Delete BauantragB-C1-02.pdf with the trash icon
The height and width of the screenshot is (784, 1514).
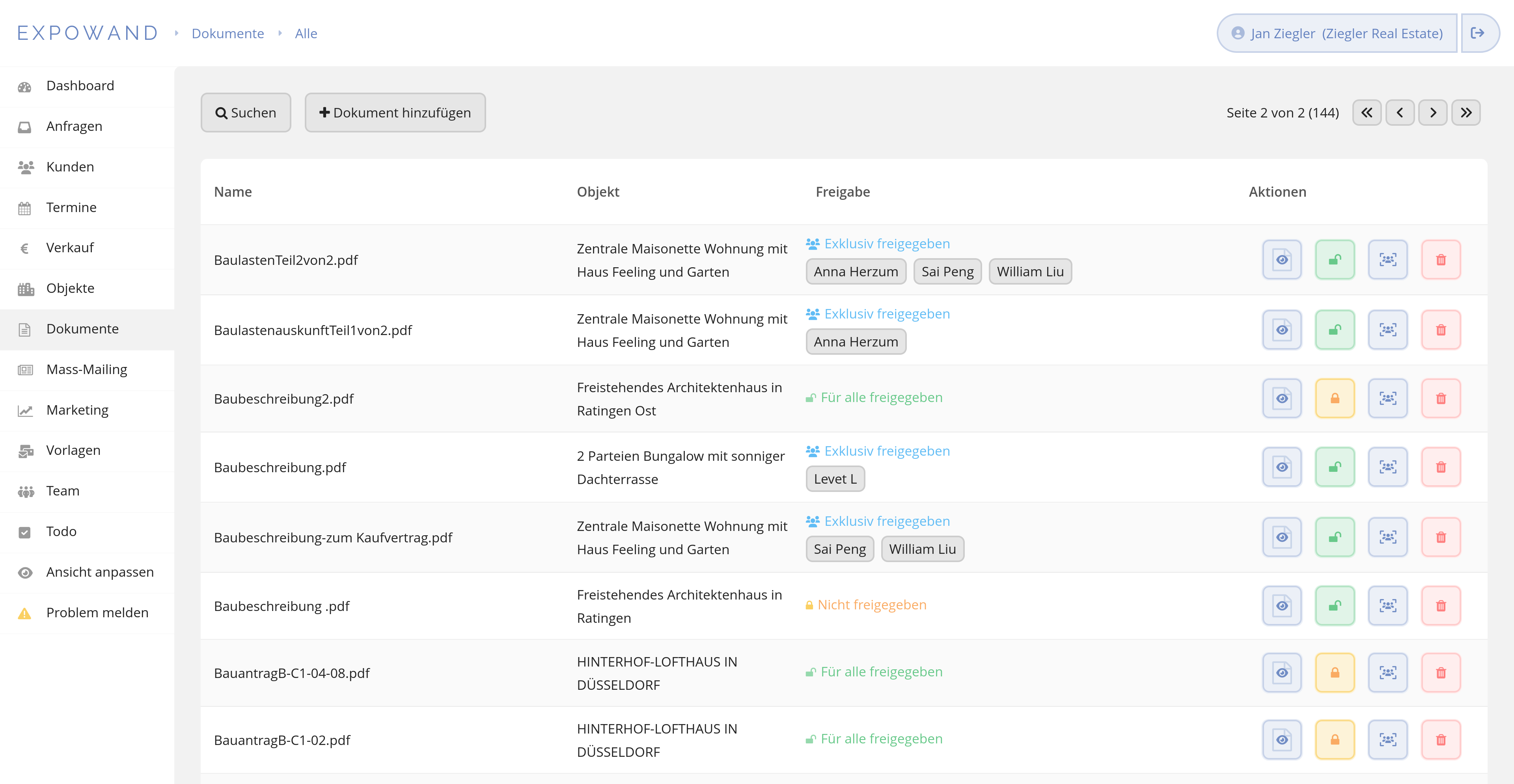coord(1441,740)
